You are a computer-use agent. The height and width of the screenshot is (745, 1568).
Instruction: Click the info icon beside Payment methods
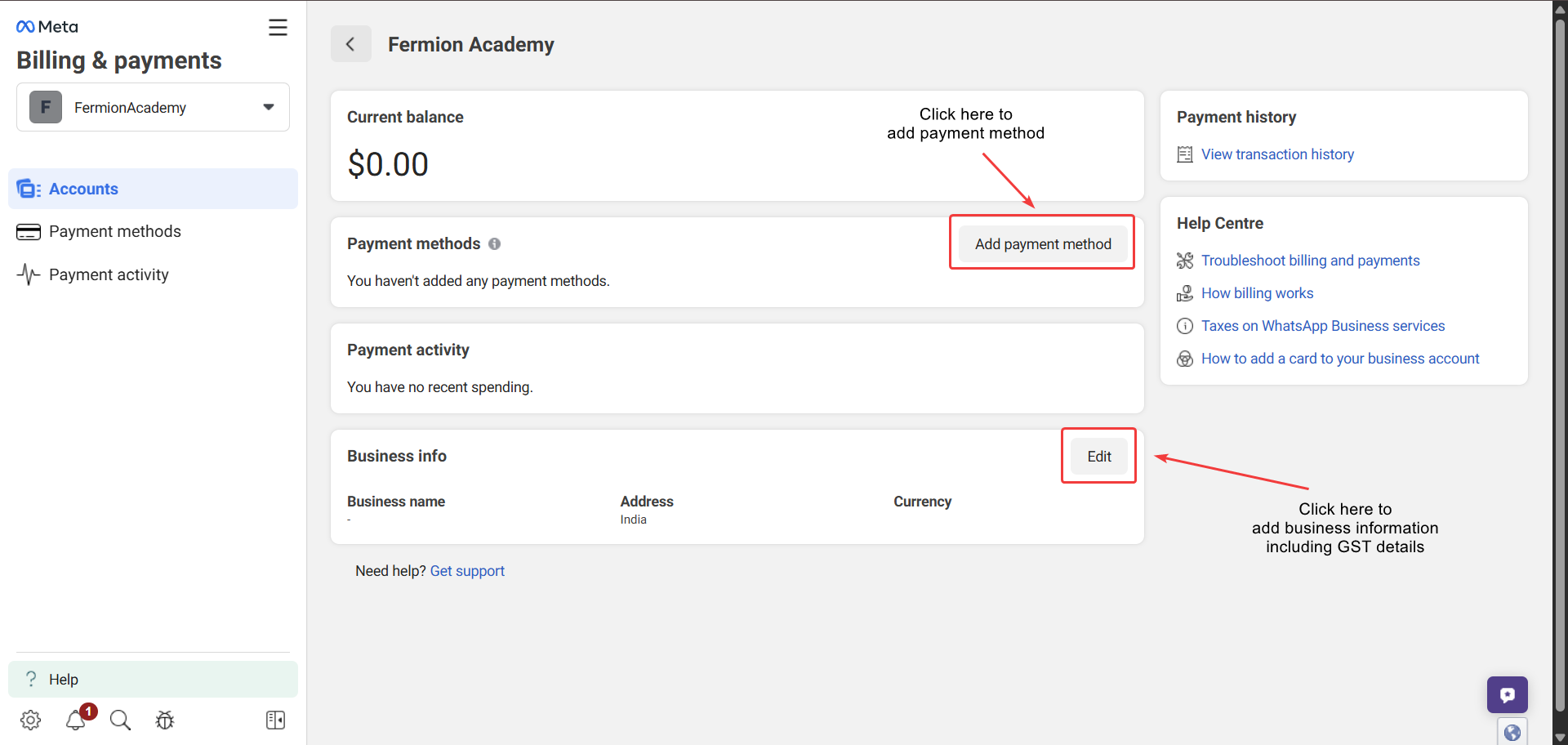coord(494,243)
